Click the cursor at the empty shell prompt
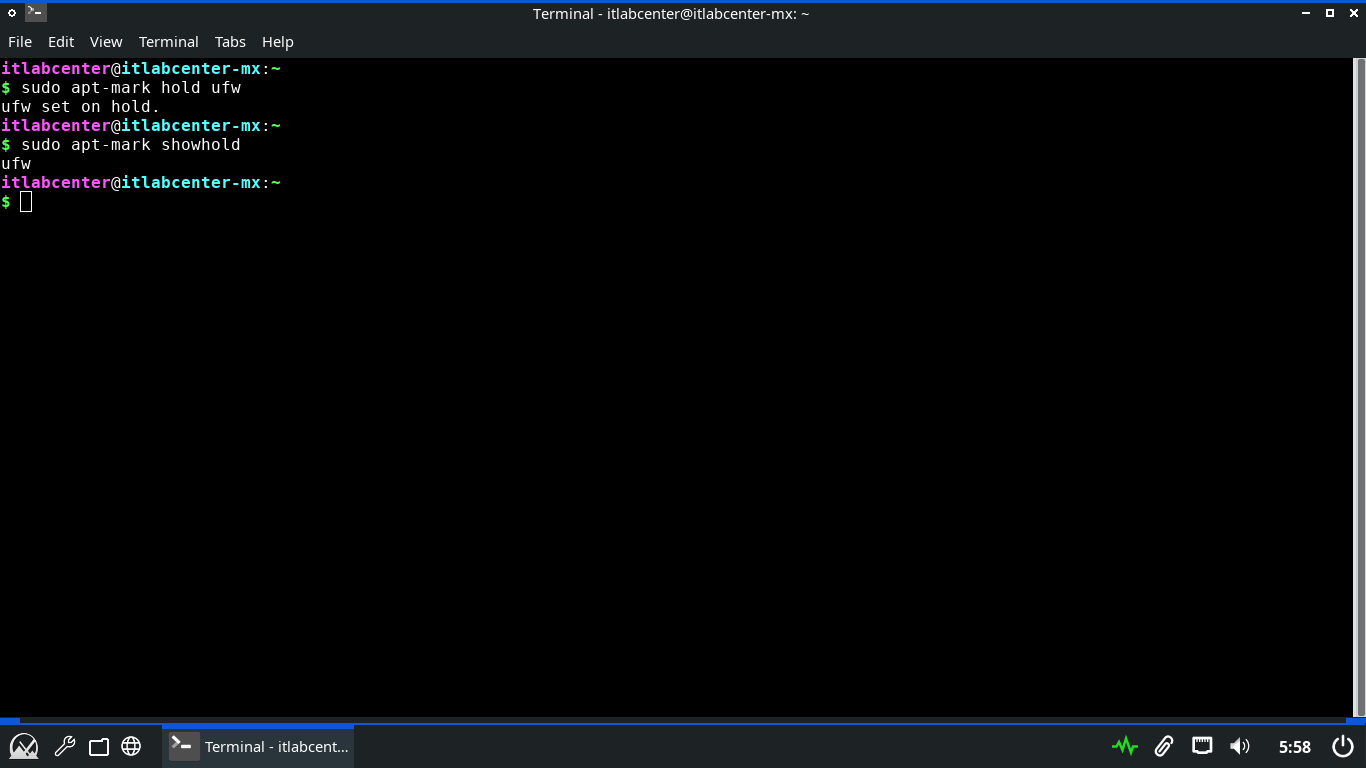The width and height of the screenshot is (1366, 768). (26, 202)
